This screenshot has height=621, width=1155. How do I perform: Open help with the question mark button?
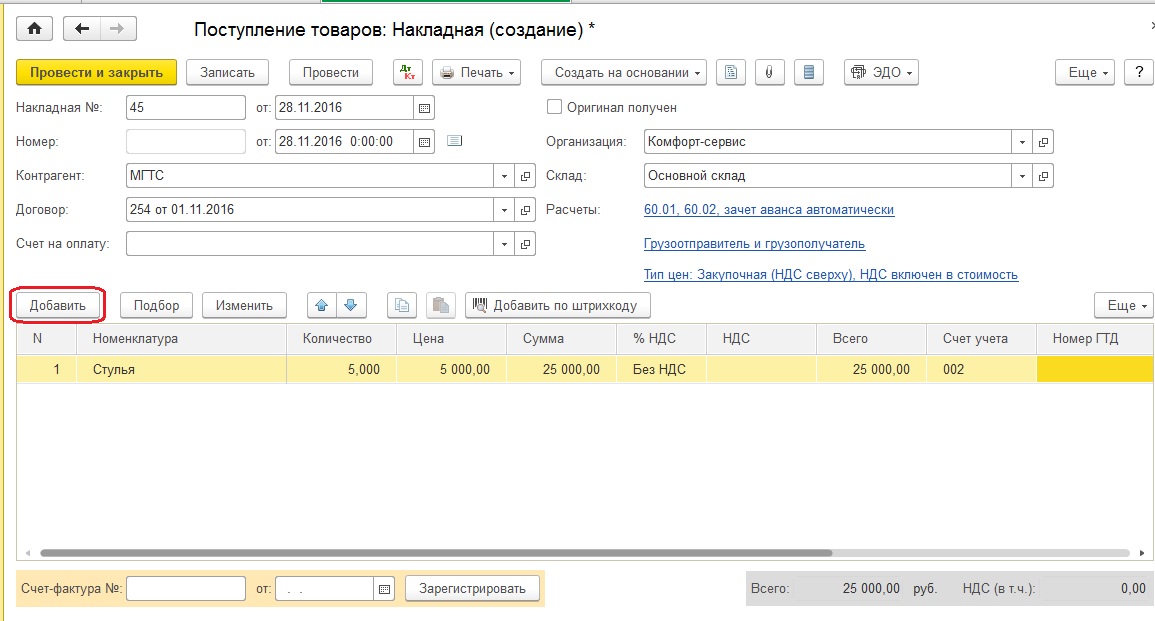[x=1139, y=72]
